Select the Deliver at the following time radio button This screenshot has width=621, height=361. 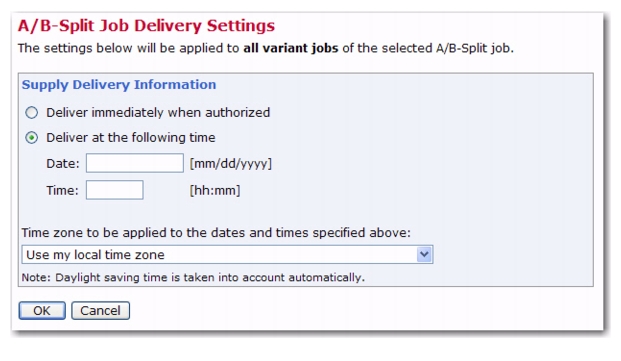pyautogui.click(x=32, y=138)
